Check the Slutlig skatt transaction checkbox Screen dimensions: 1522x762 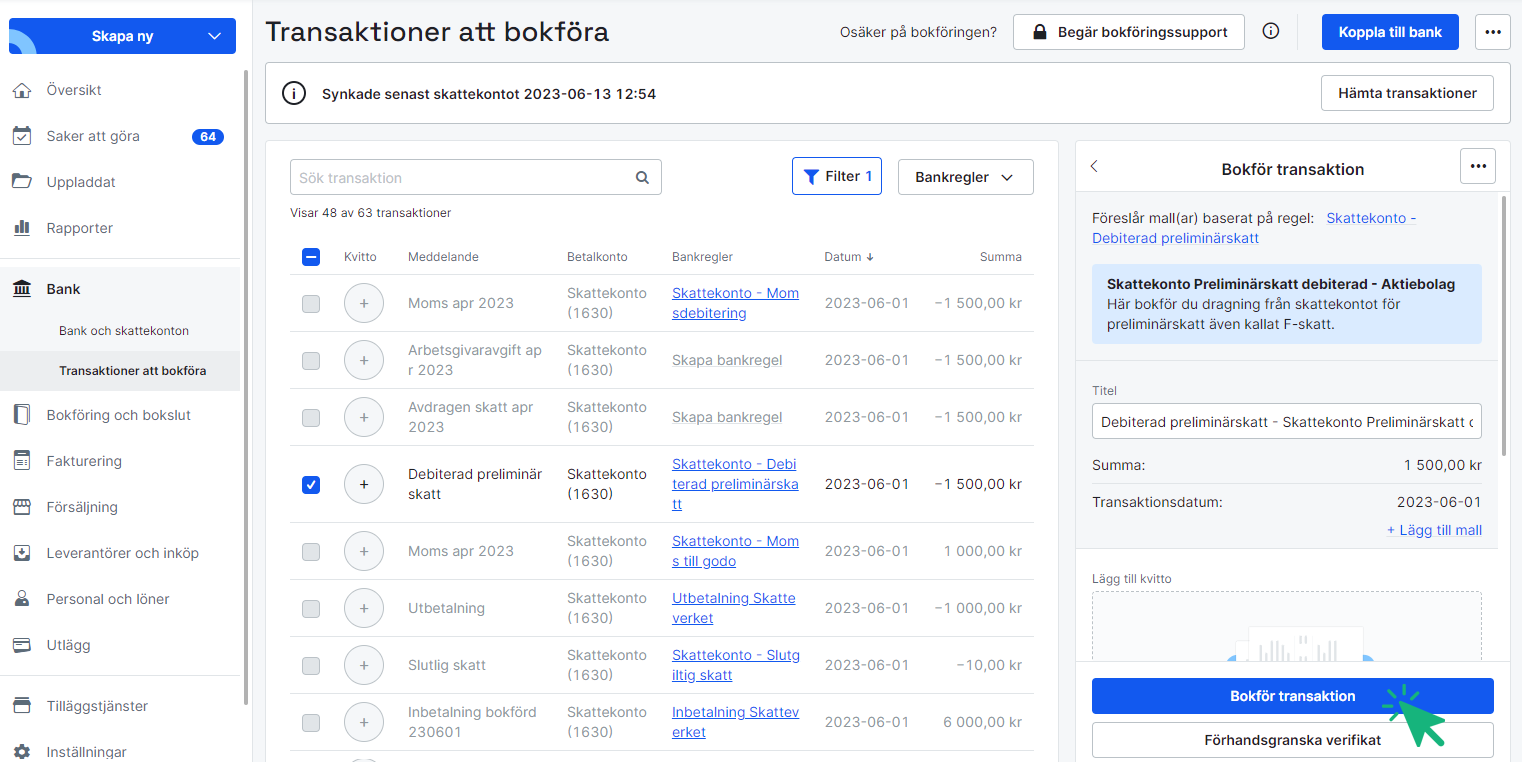(x=311, y=666)
